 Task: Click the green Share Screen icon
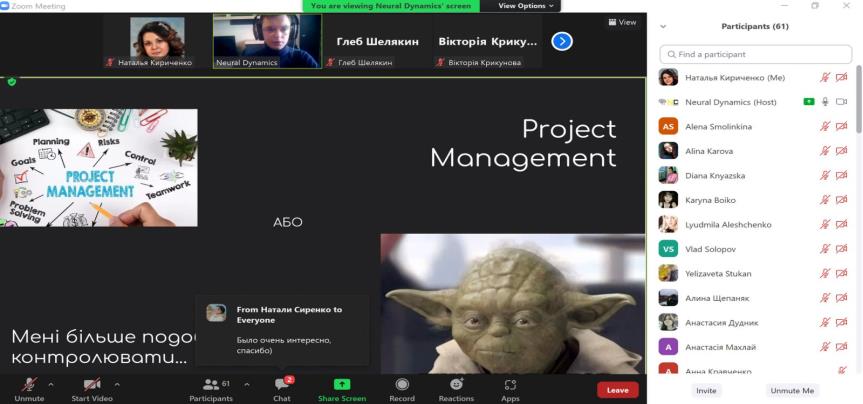pyautogui.click(x=342, y=384)
